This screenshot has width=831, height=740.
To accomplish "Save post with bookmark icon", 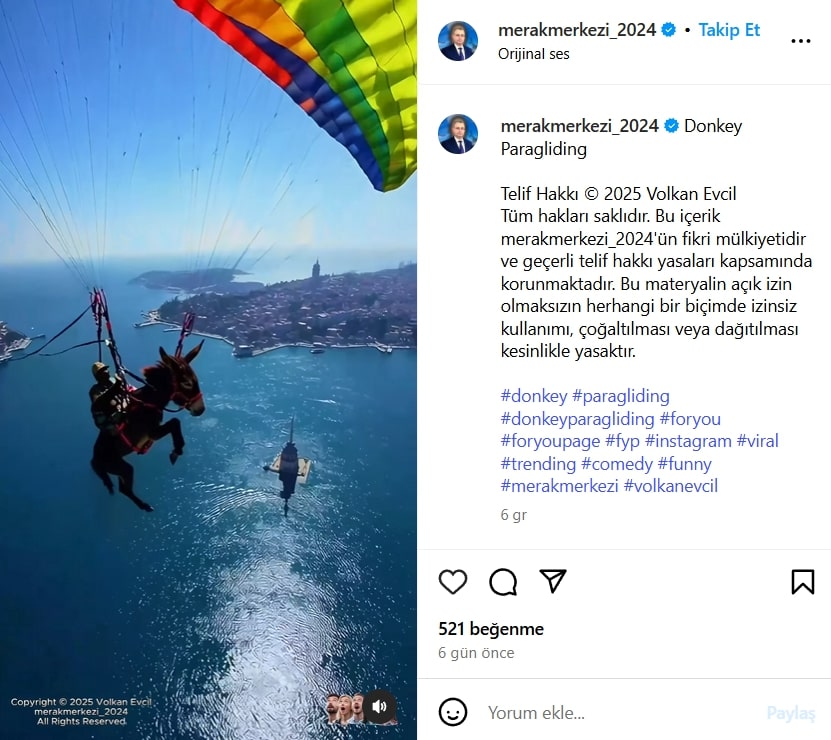I will coord(803,582).
